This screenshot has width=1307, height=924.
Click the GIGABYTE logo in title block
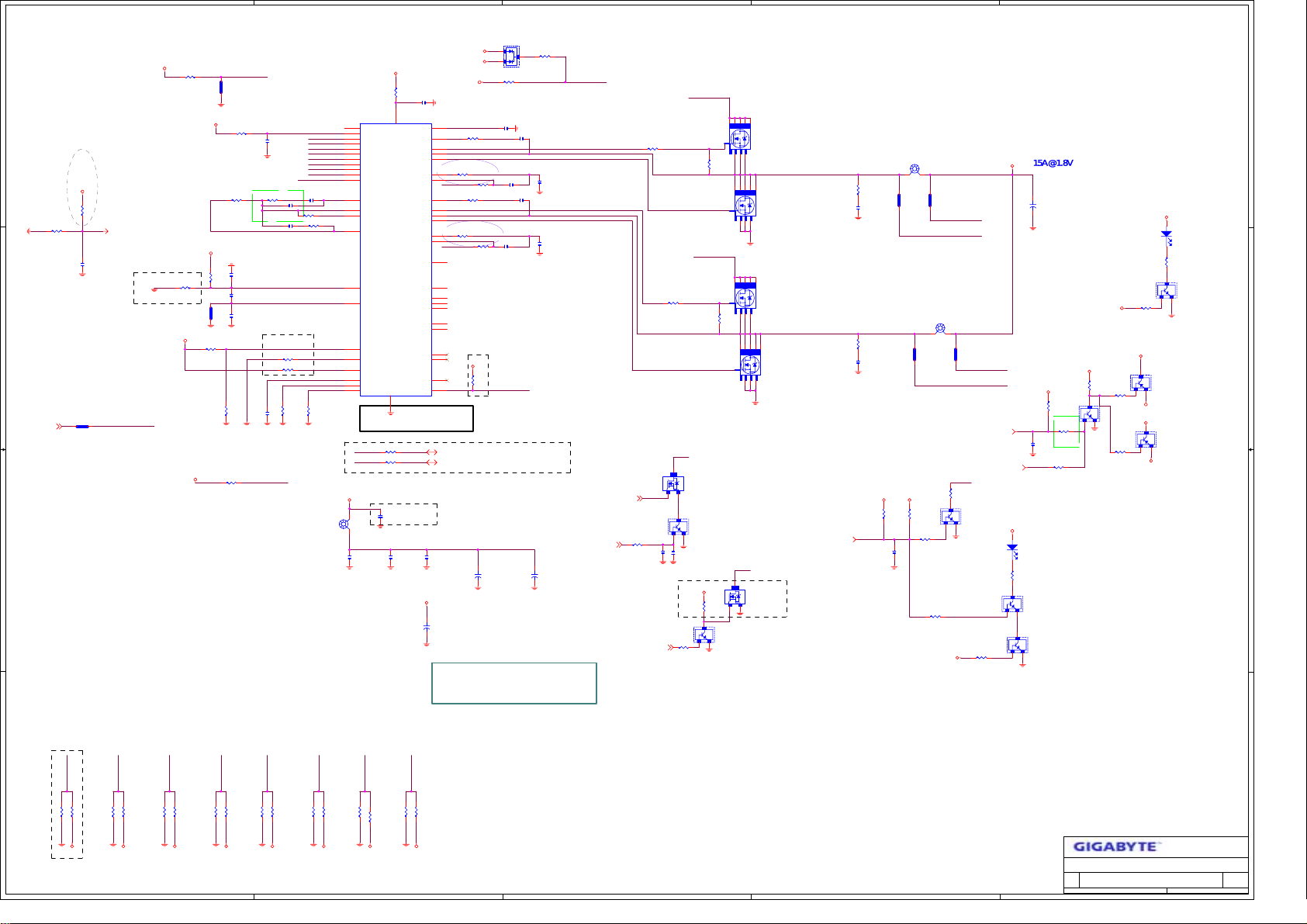(1117, 846)
